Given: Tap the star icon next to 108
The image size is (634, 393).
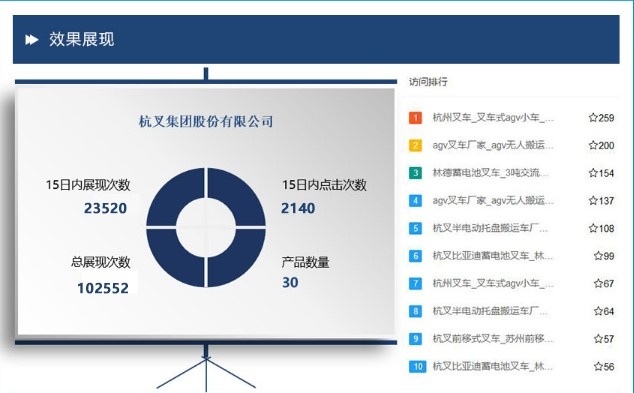Looking at the screenshot, I should click(x=593, y=228).
